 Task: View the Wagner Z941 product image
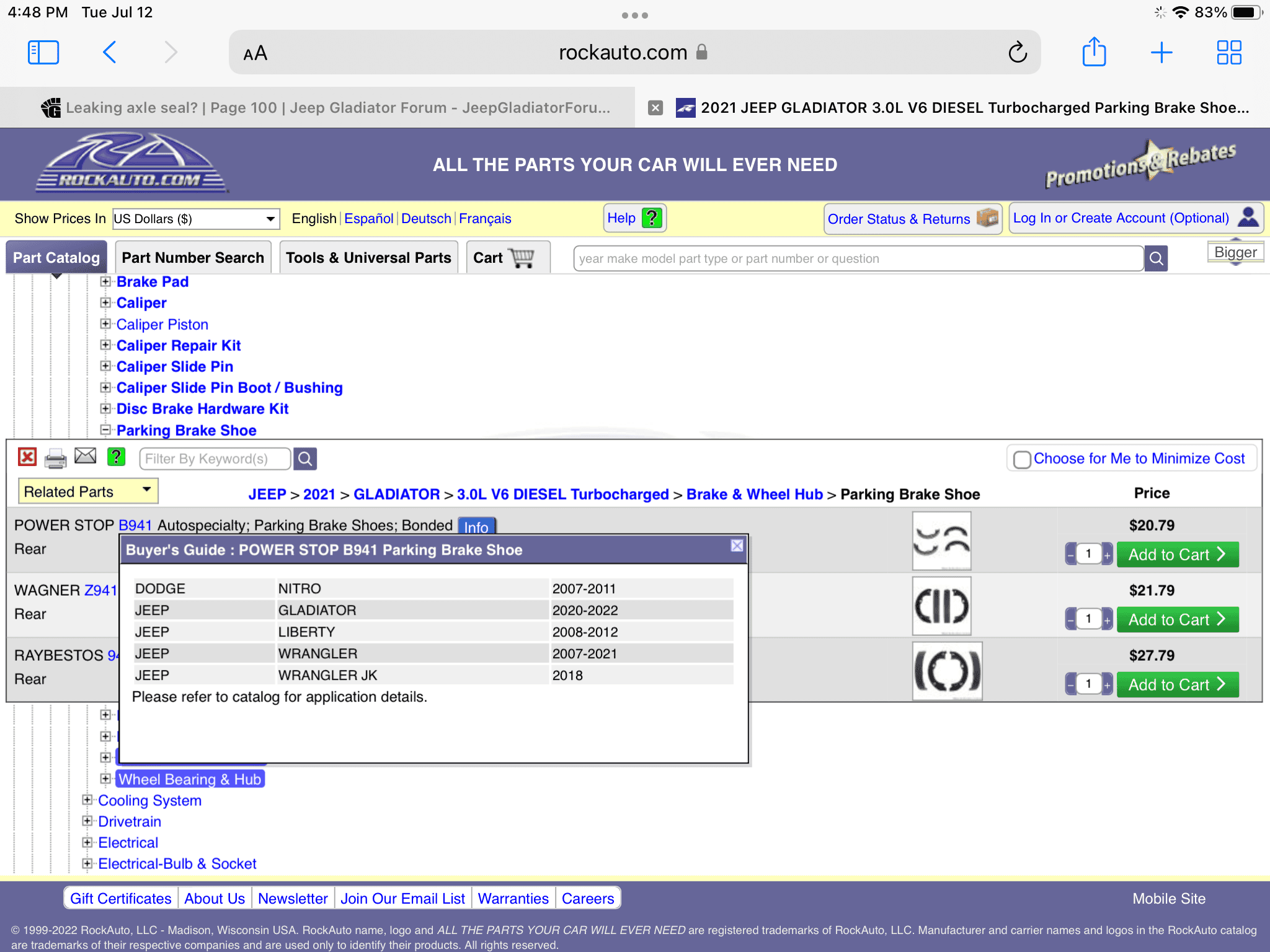tap(941, 606)
